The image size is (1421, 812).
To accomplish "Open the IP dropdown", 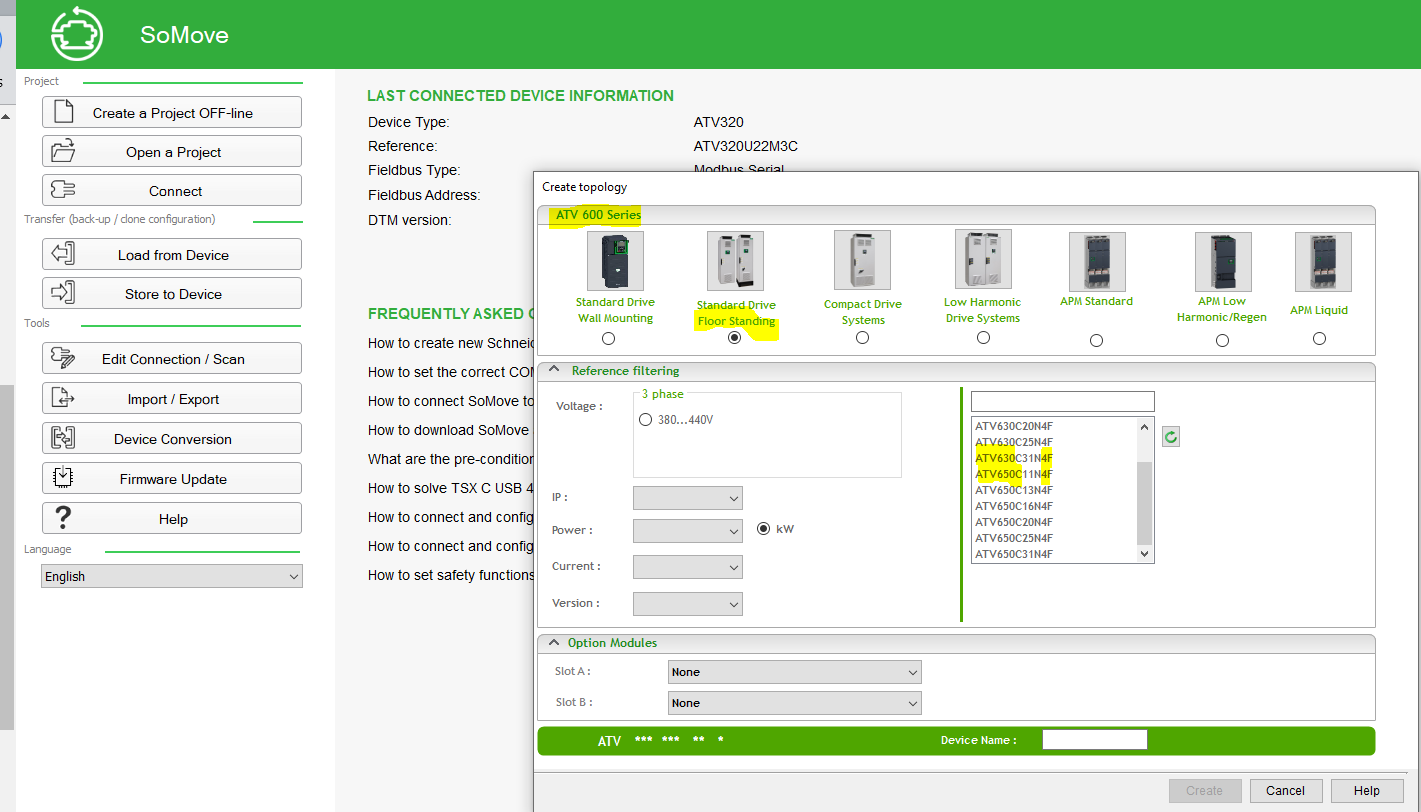I will pos(688,497).
